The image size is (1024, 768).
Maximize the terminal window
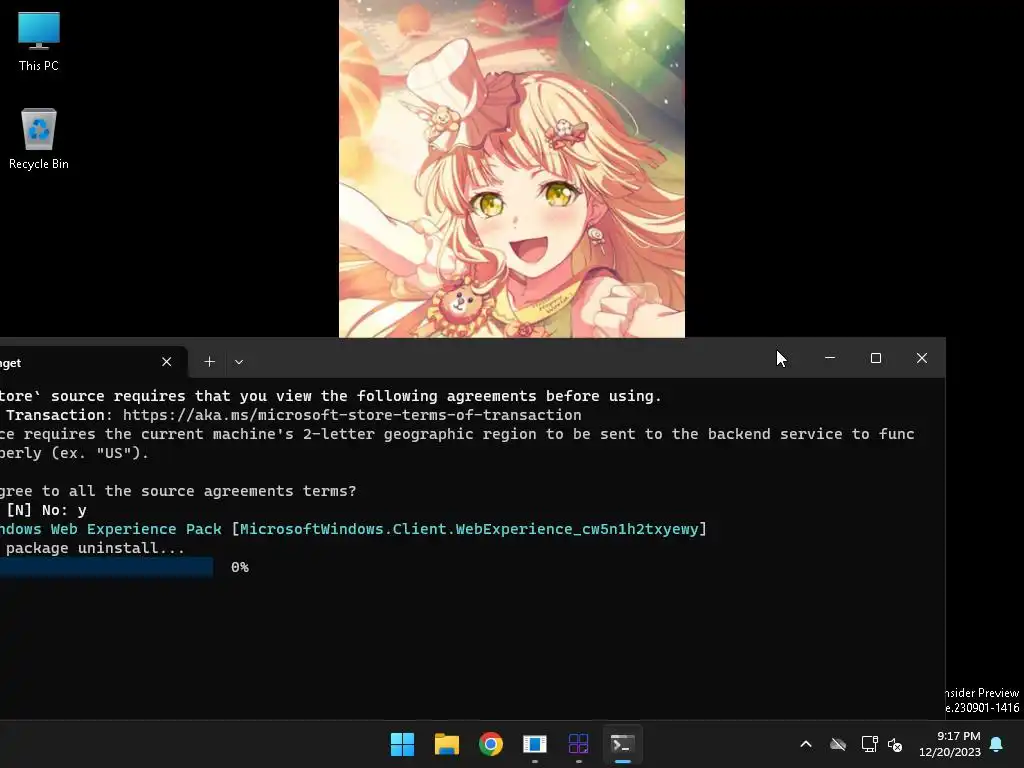tap(876, 358)
